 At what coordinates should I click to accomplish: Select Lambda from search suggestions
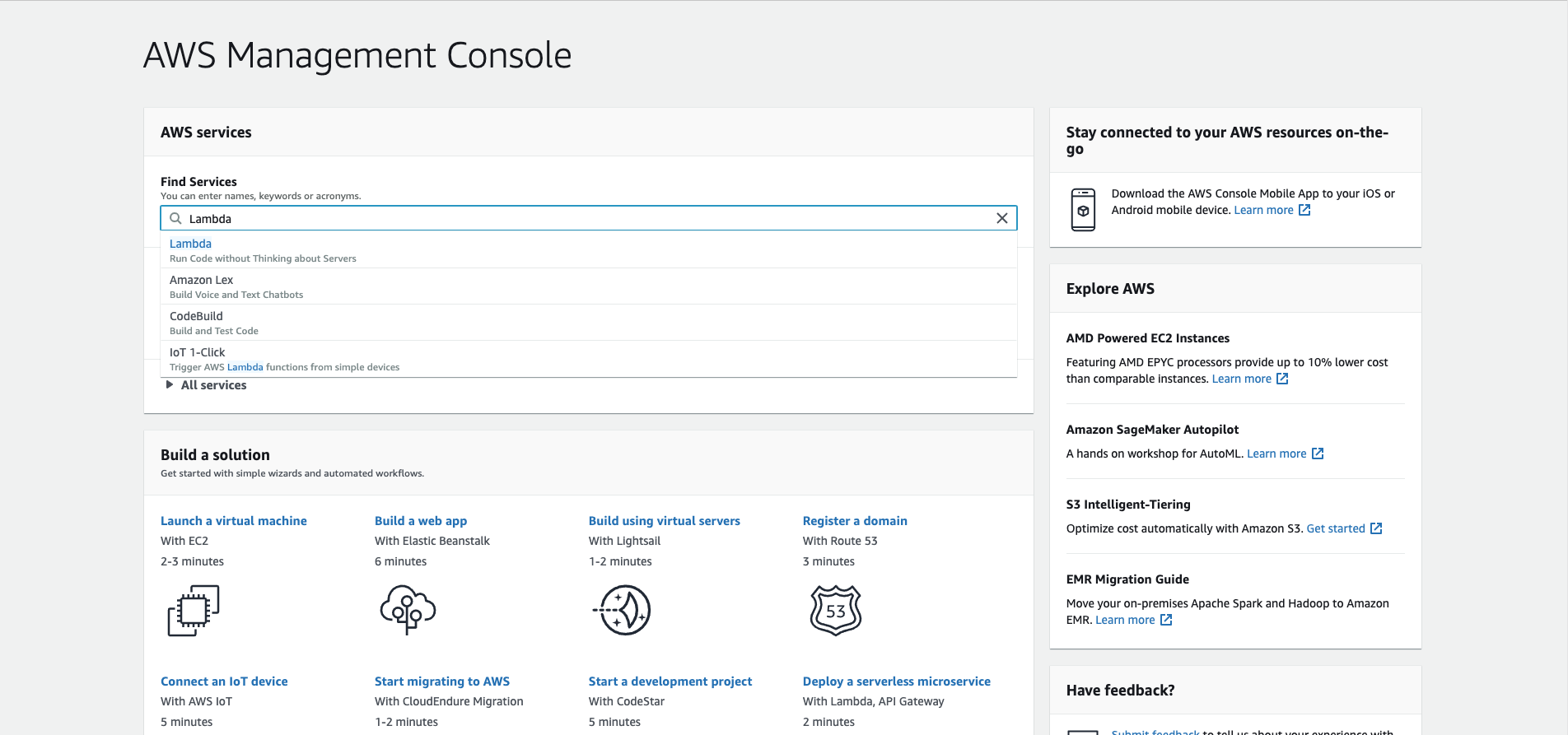(589, 250)
